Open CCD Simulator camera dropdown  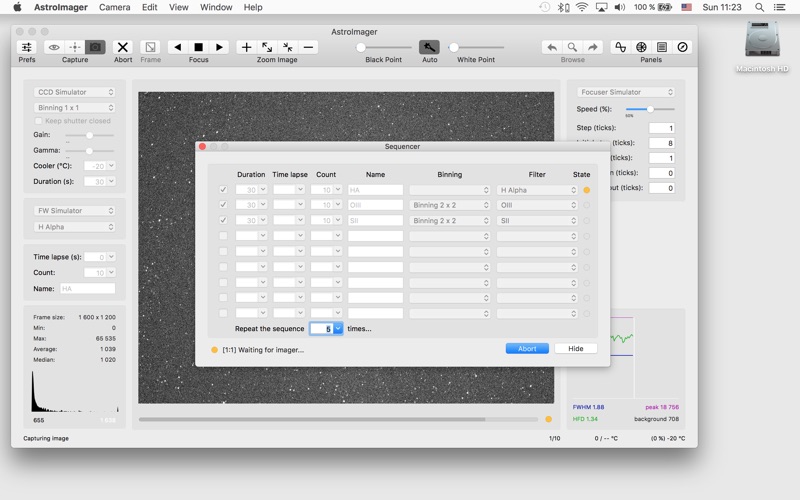click(x=74, y=92)
